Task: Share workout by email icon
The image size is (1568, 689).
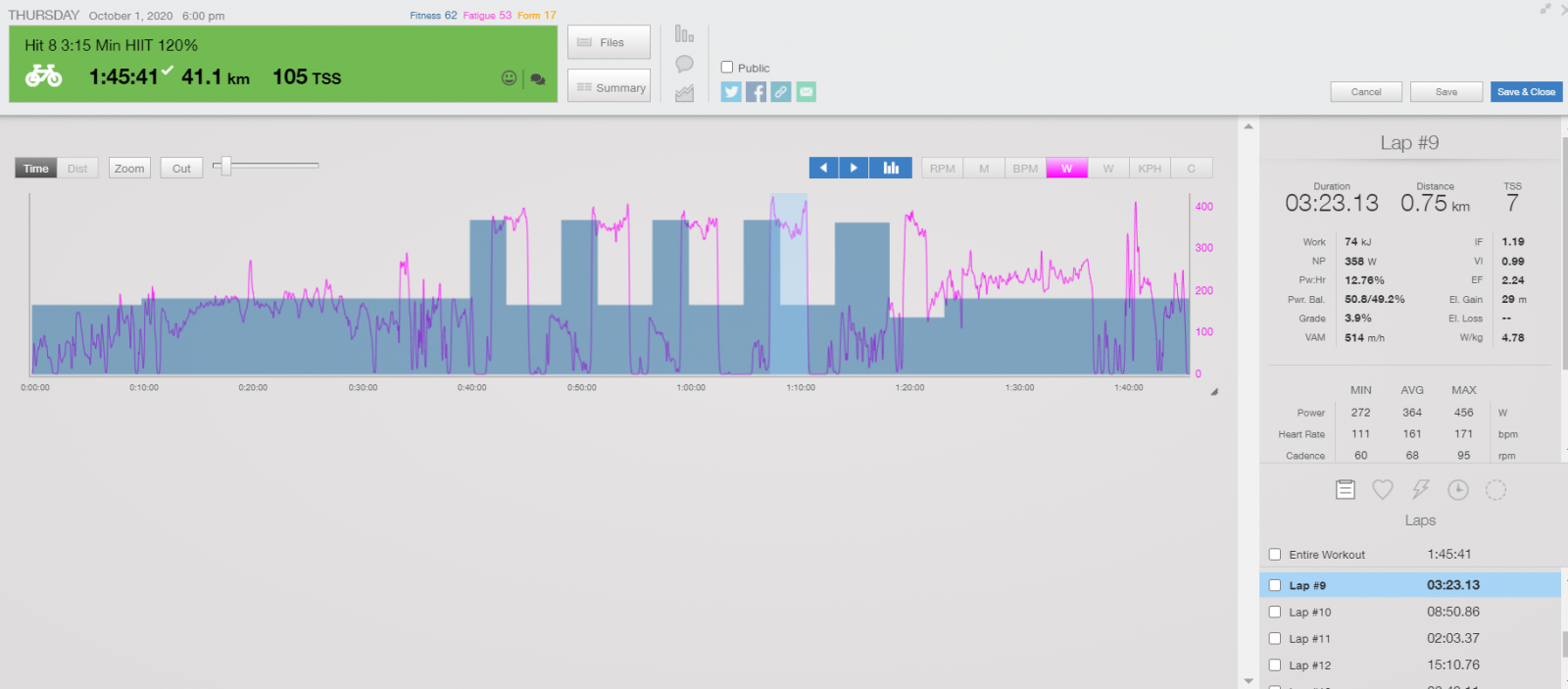Action: (806, 92)
